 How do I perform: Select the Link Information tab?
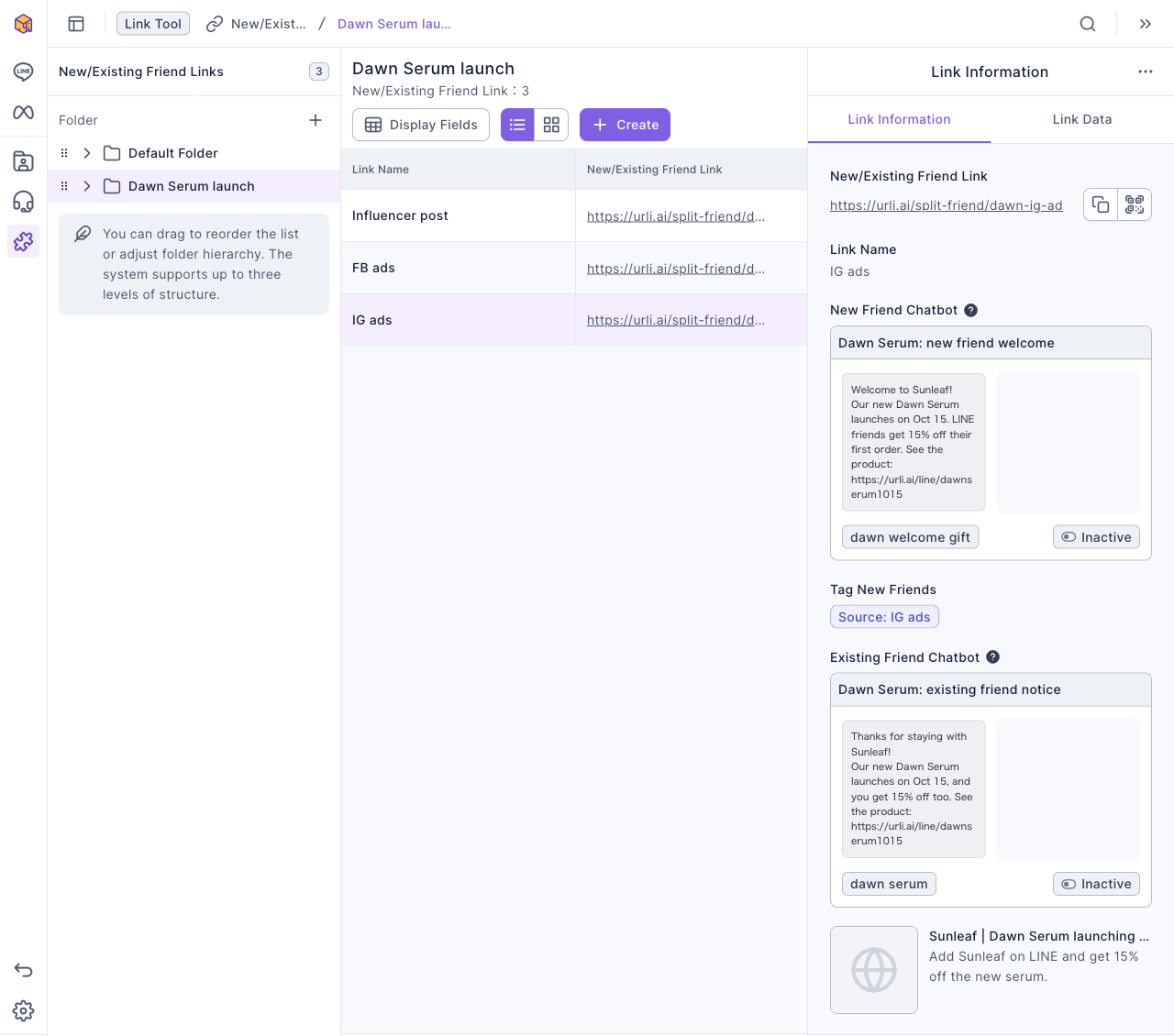[x=899, y=119]
